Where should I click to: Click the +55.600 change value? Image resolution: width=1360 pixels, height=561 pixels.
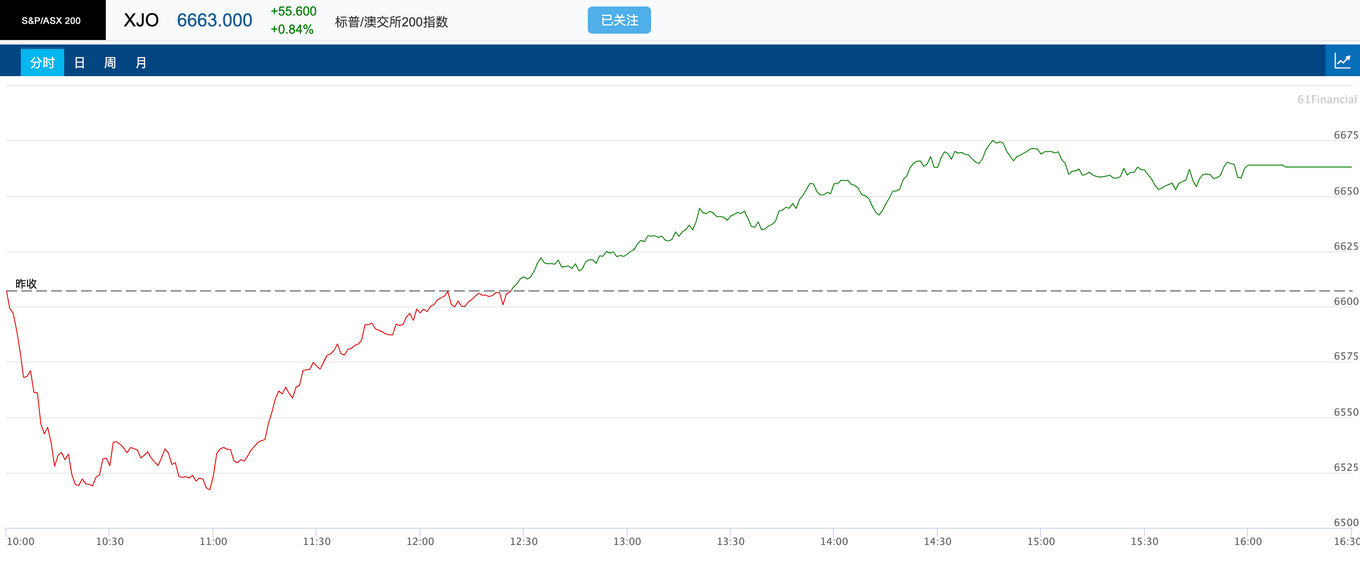[293, 11]
